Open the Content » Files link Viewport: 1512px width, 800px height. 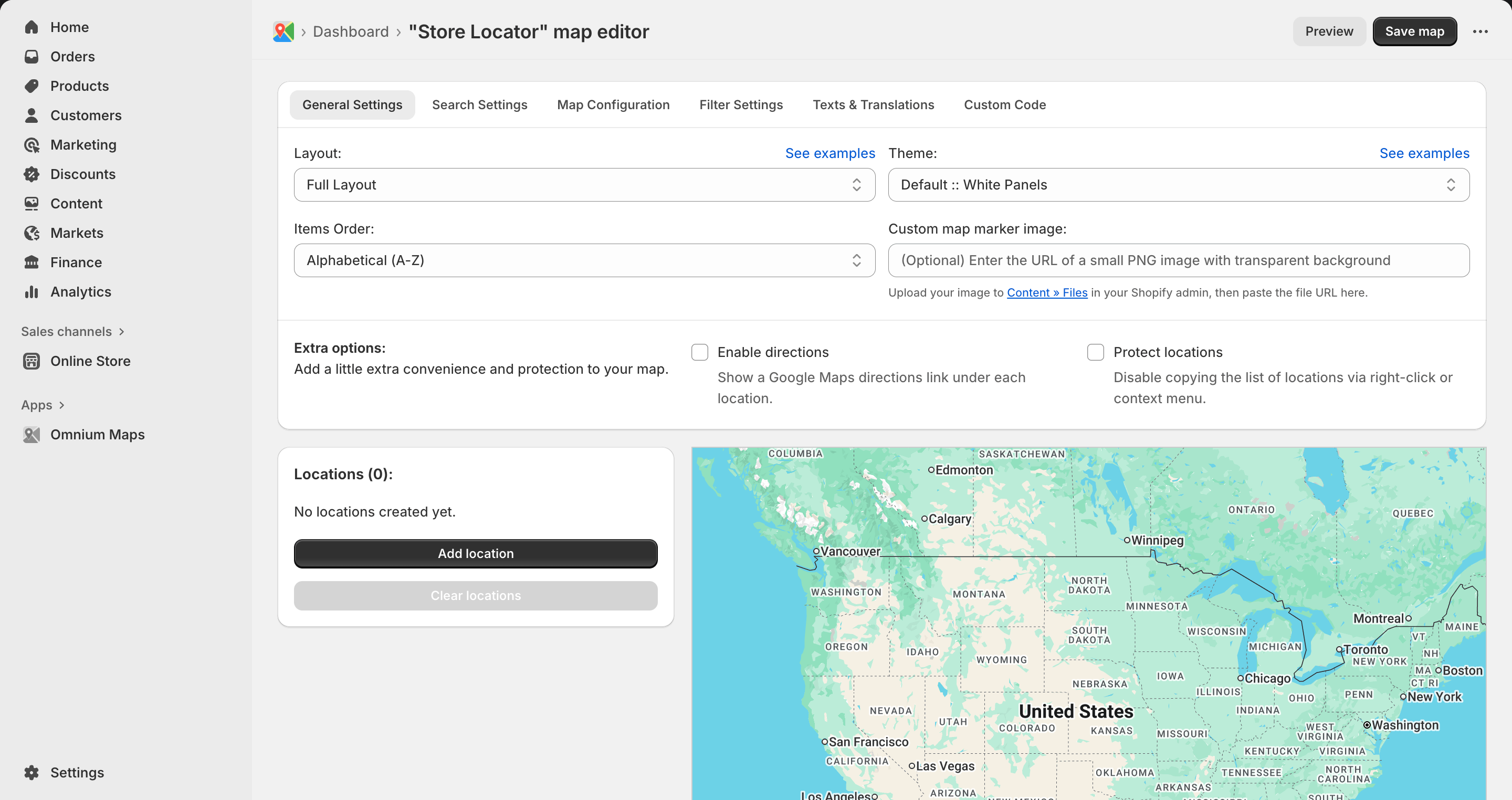coord(1047,292)
